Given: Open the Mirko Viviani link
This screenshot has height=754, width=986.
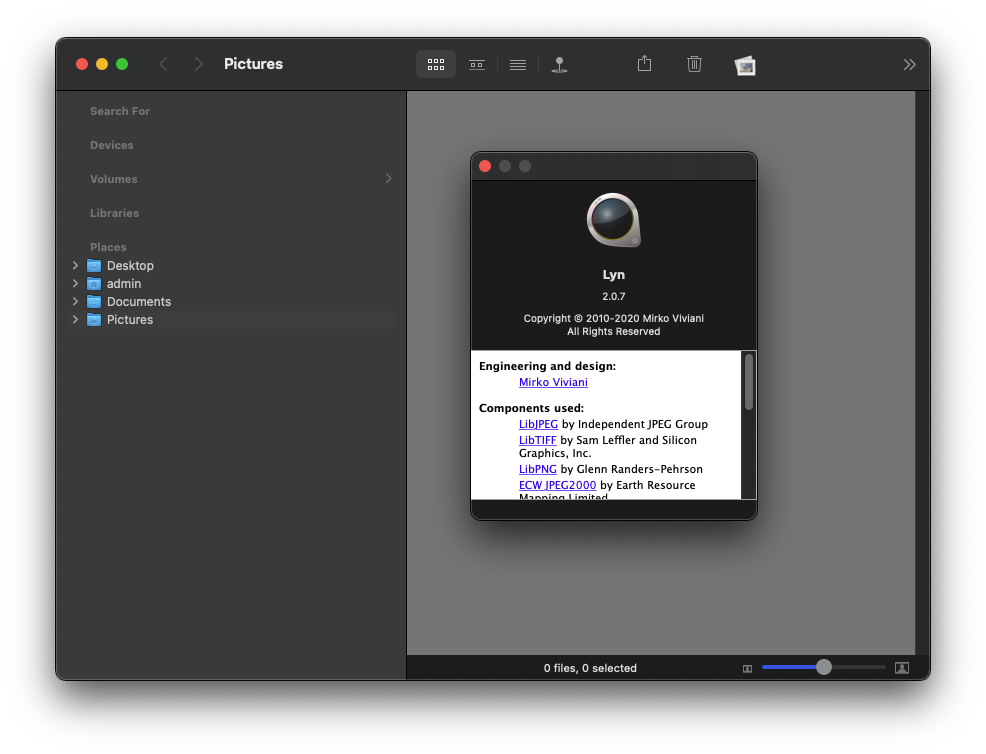Looking at the screenshot, I should [x=553, y=382].
